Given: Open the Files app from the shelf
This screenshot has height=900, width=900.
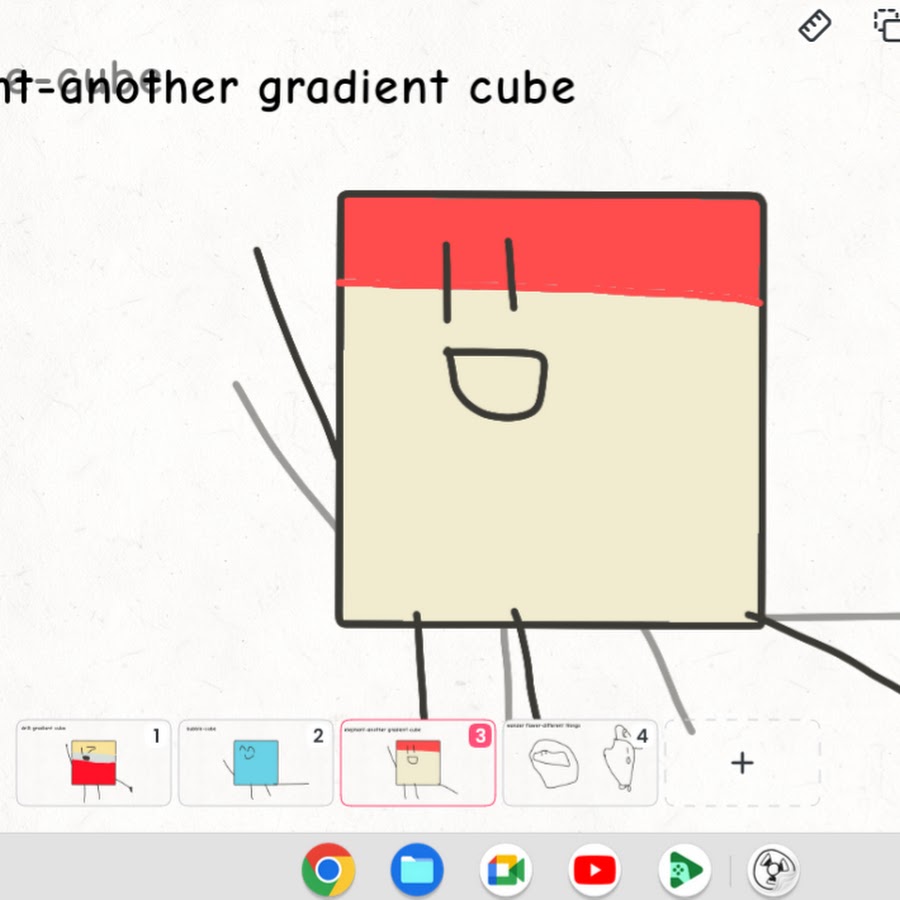Looking at the screenshot, I should tap(417, 870).
